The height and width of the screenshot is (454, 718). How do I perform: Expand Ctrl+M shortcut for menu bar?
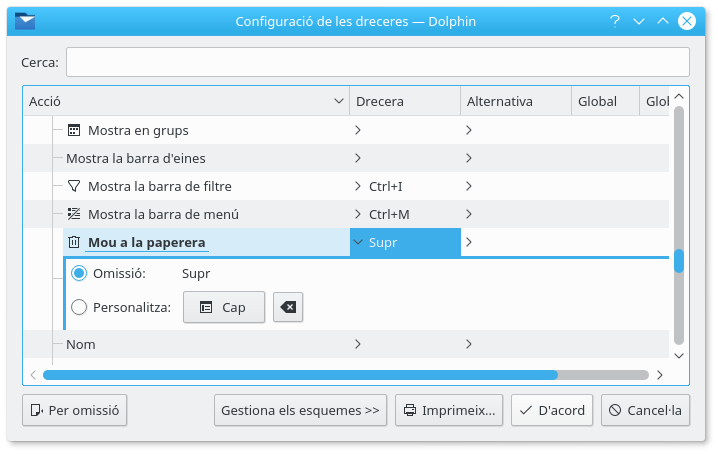click(358, 214)
